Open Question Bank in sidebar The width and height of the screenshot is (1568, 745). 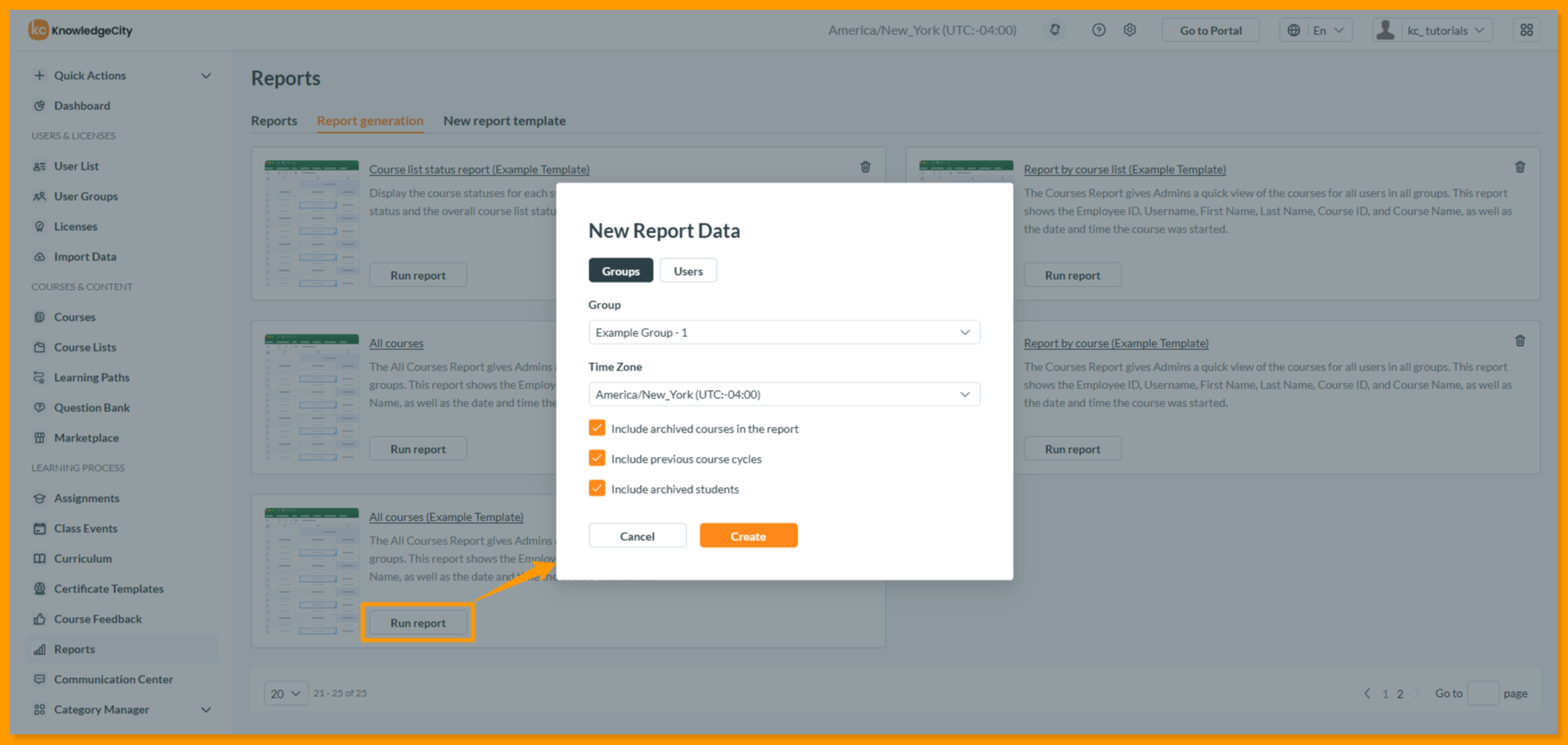click(91, 407)
